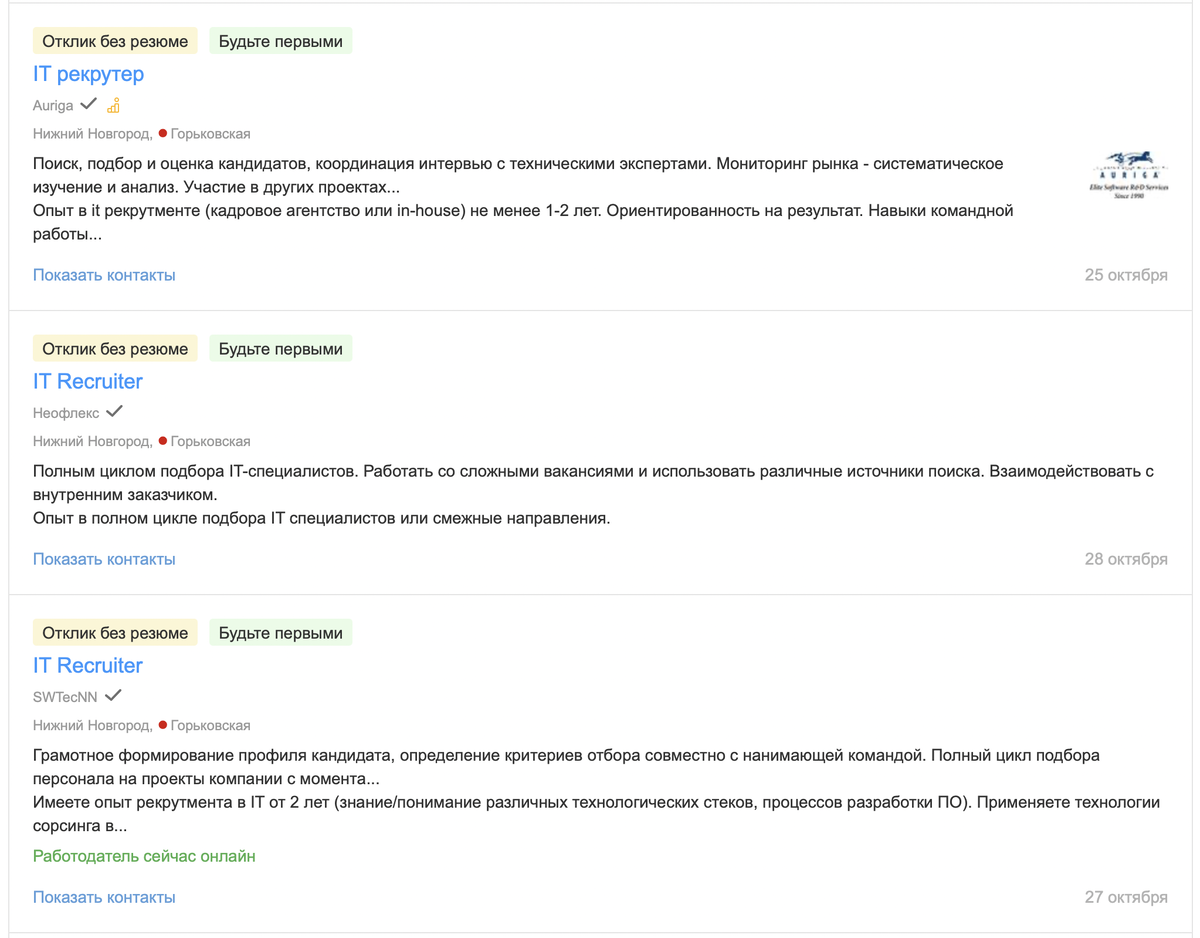Click the Работодатель сейчас онлайн link
Image resolution: width=1200 pixels, height=938 pixels.
pyautogui.click(x=144, y=856)
